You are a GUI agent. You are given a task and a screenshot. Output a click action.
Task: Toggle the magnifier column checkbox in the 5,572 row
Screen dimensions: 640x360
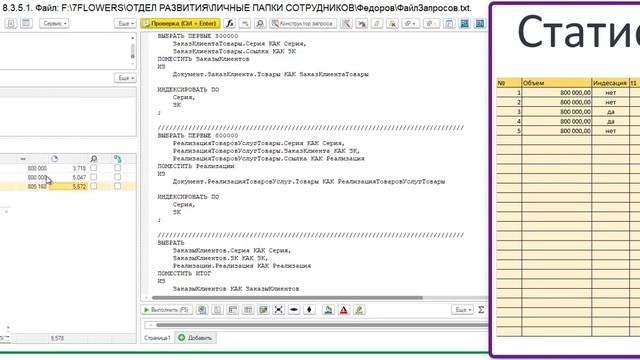coord(93,186)
